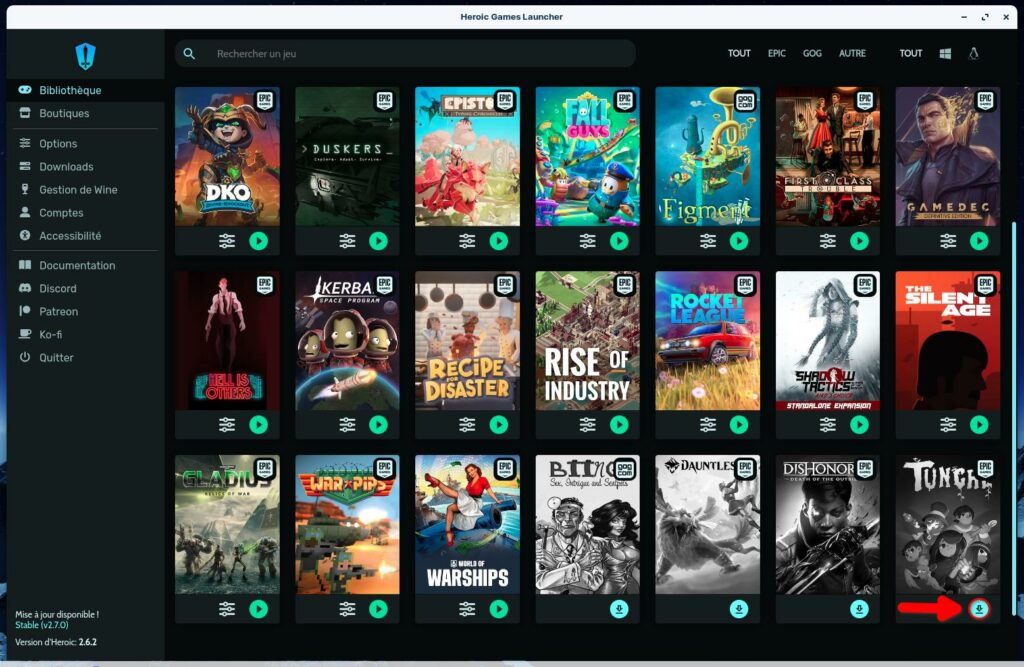Show only GOG store games

[x=812, y=54]
